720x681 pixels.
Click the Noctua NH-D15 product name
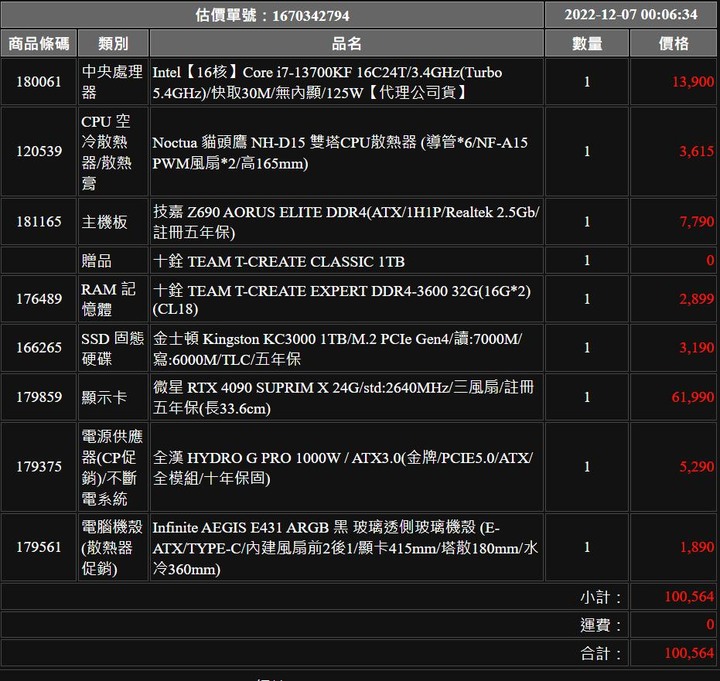click(x=340, y=152)
